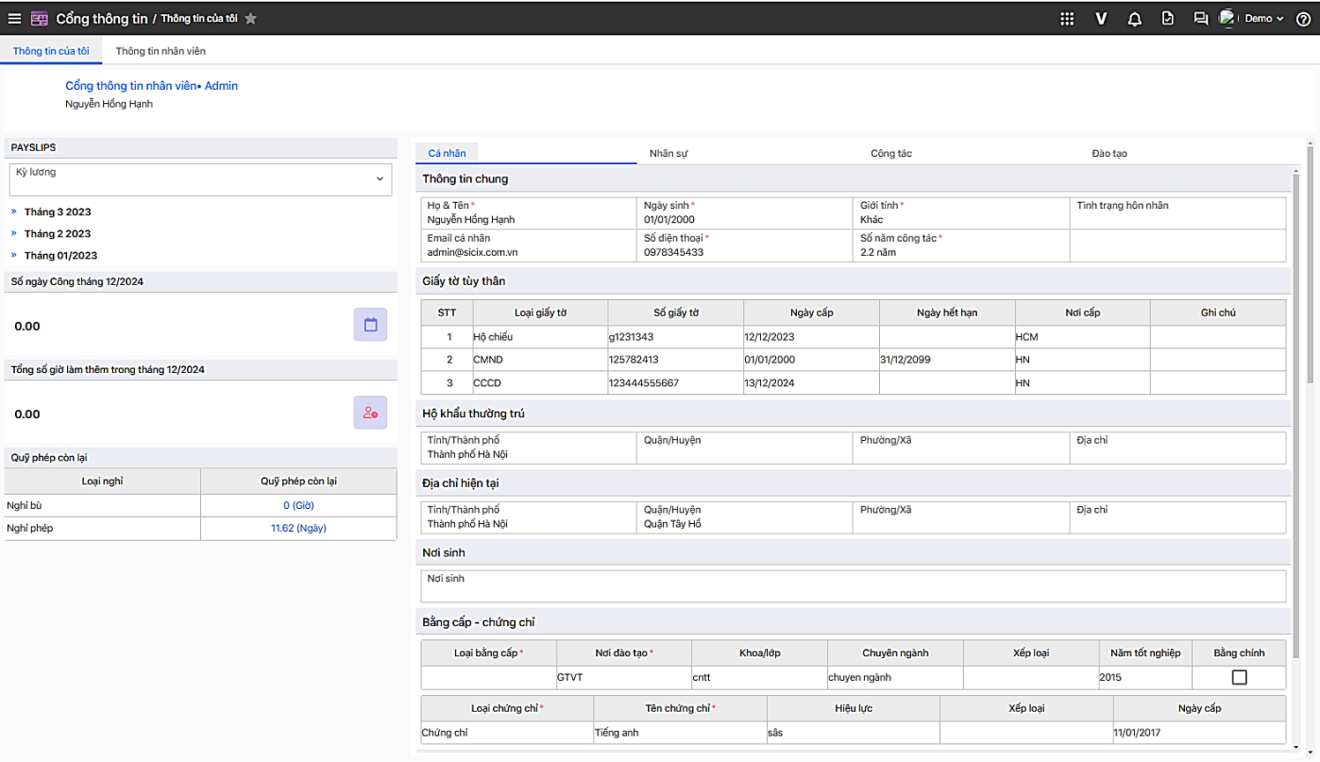The image size is (1320, 762).
Task: Click the overtime hours person icon
Action: click(370, 413)
